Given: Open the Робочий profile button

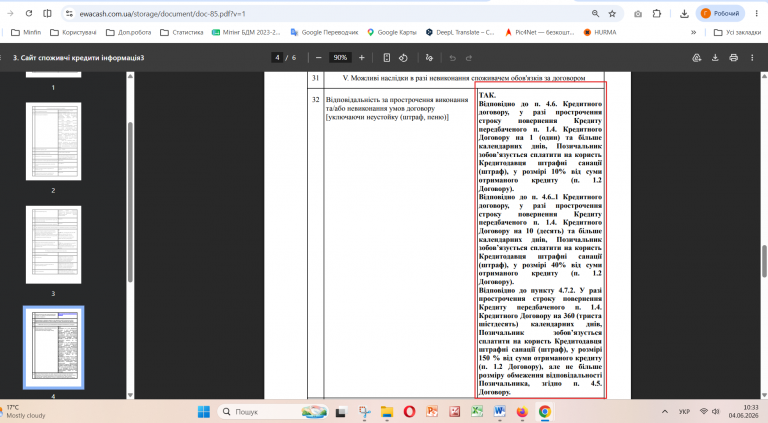Looking at the screenshot, I should 720,14.
